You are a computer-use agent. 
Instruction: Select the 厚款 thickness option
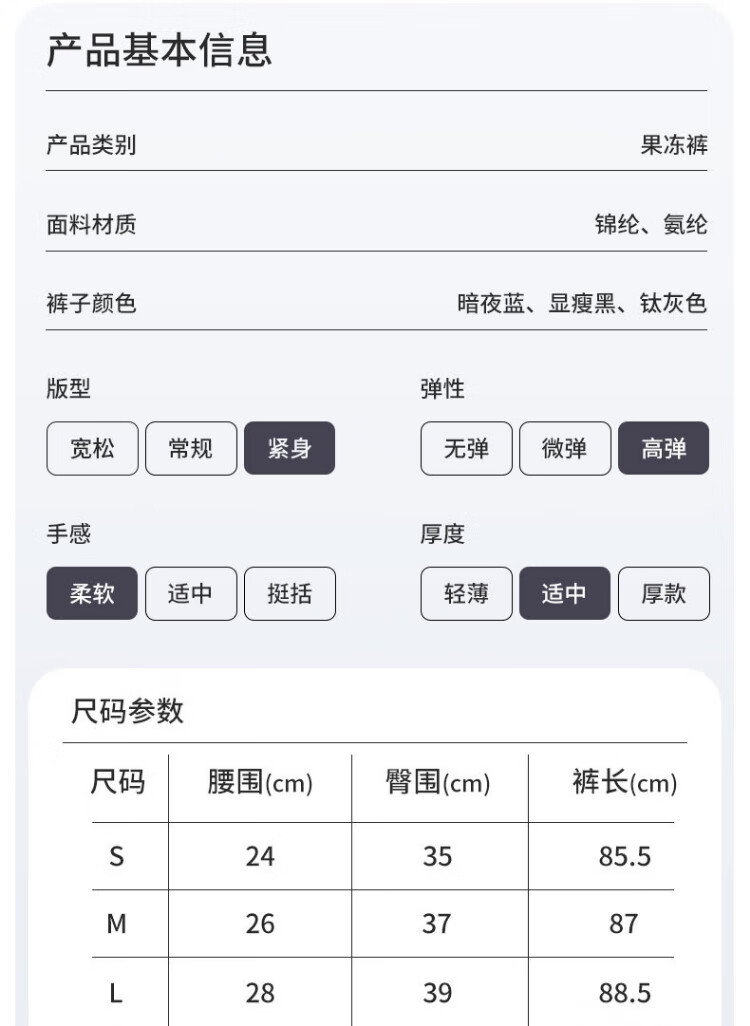[x=663, y=594]
